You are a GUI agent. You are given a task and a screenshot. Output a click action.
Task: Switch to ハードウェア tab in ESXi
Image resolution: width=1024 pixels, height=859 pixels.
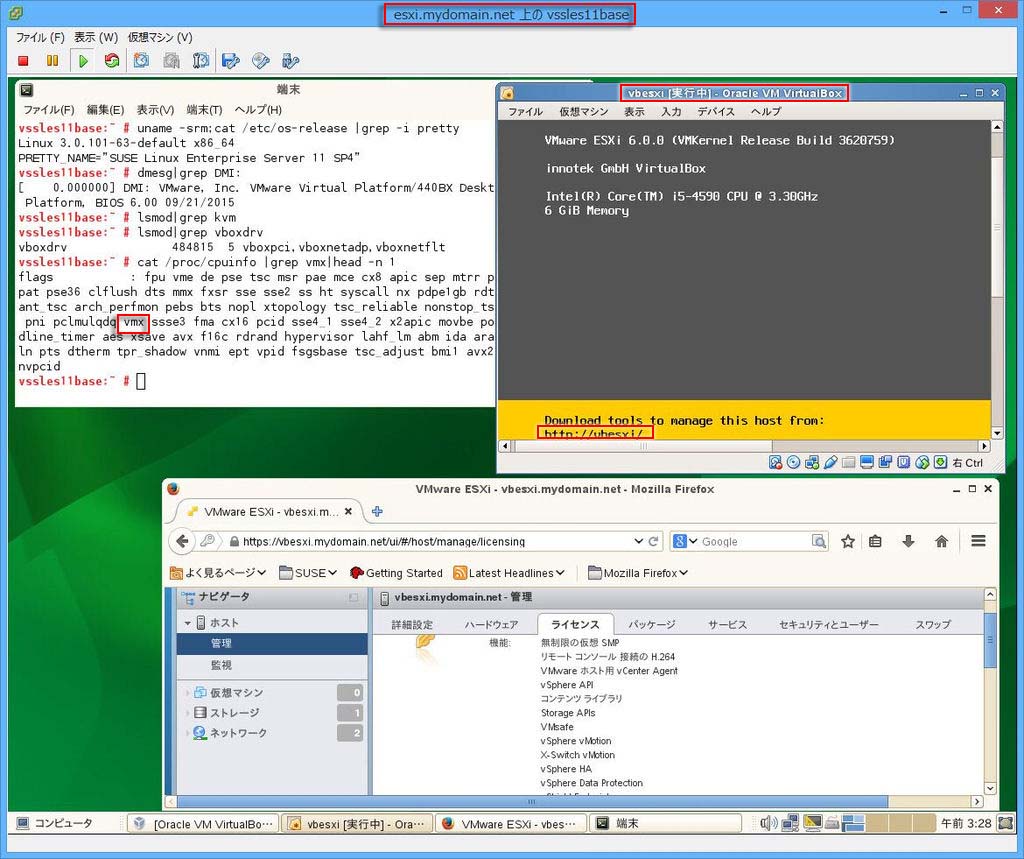(491, 624)
